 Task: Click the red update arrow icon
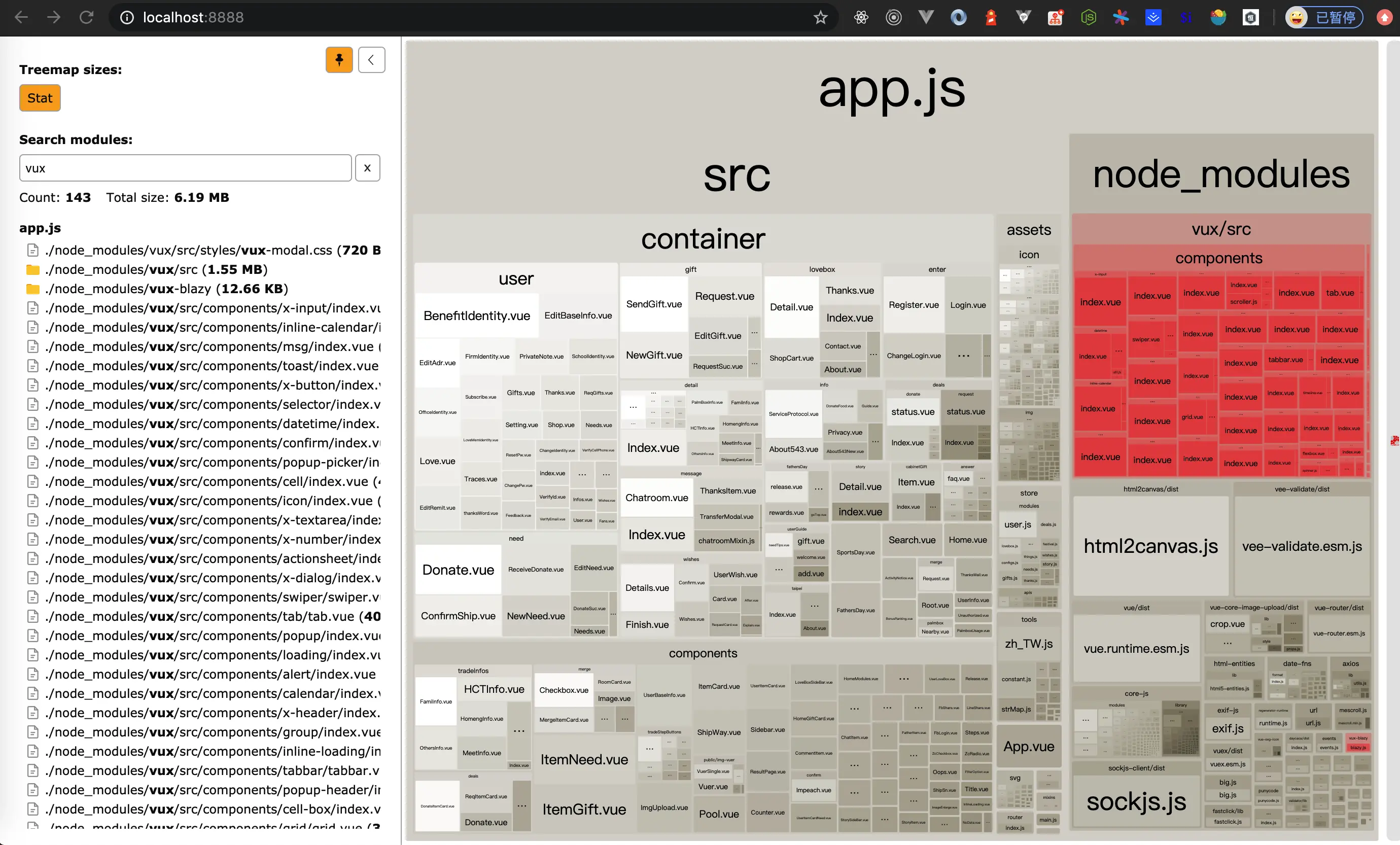(x=1385, y=18)
